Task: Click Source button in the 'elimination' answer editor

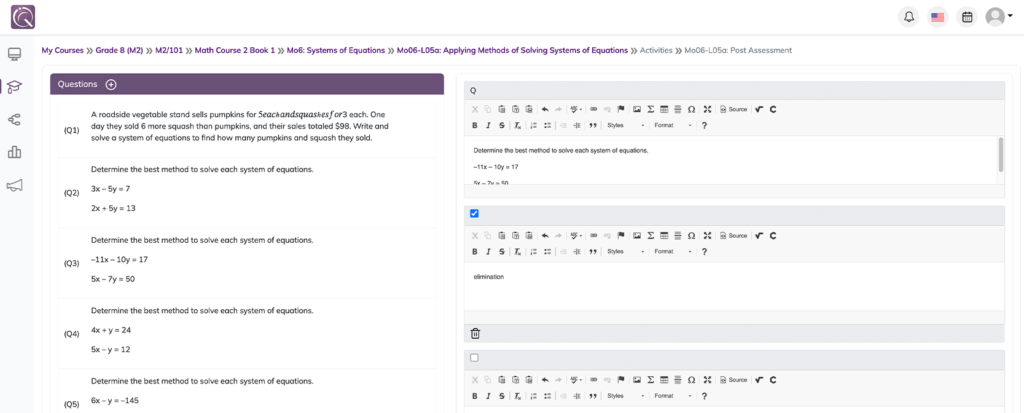Action: tap(733, 235)
